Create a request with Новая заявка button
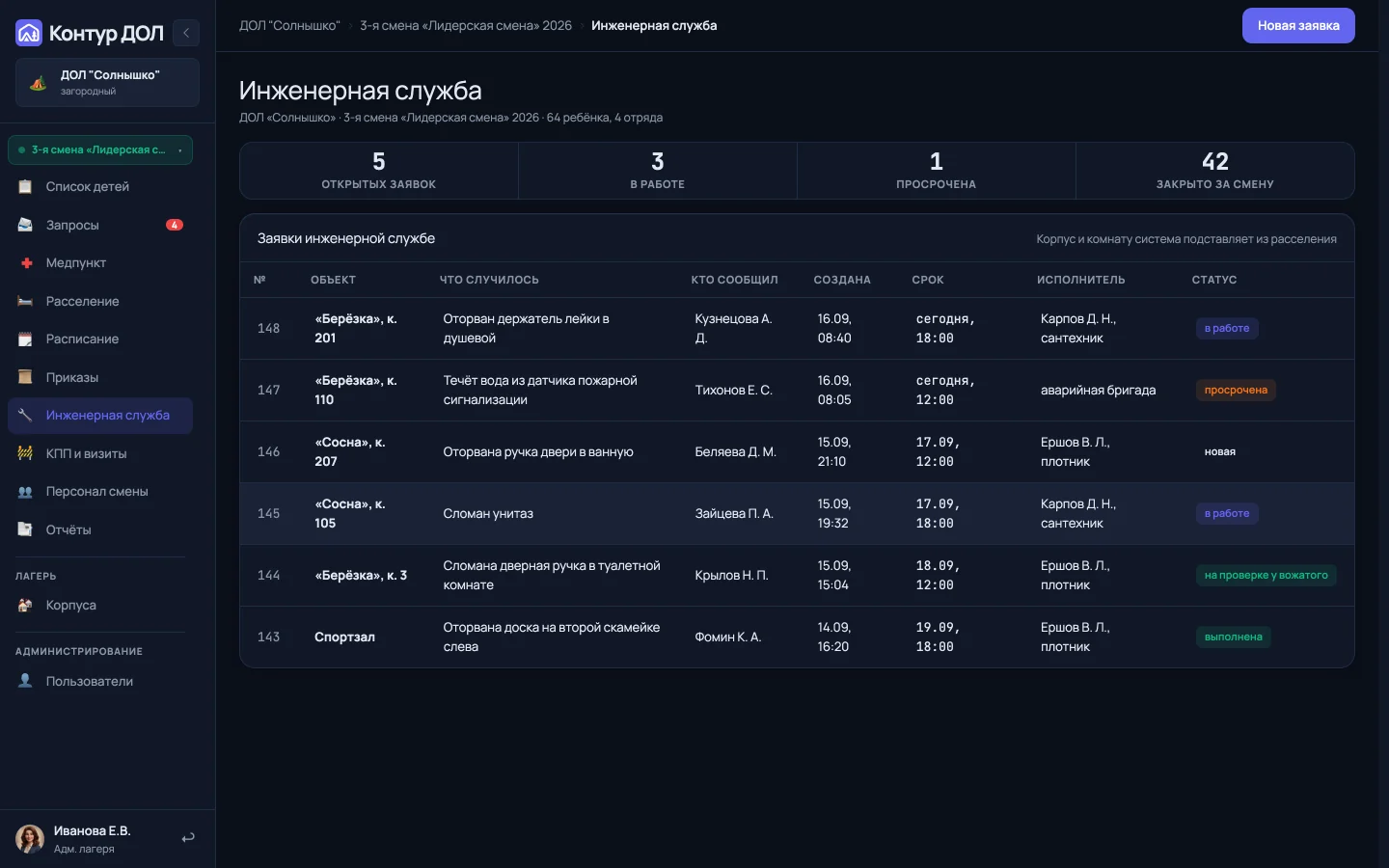The image size is (1389, 868). (1298, 25)
